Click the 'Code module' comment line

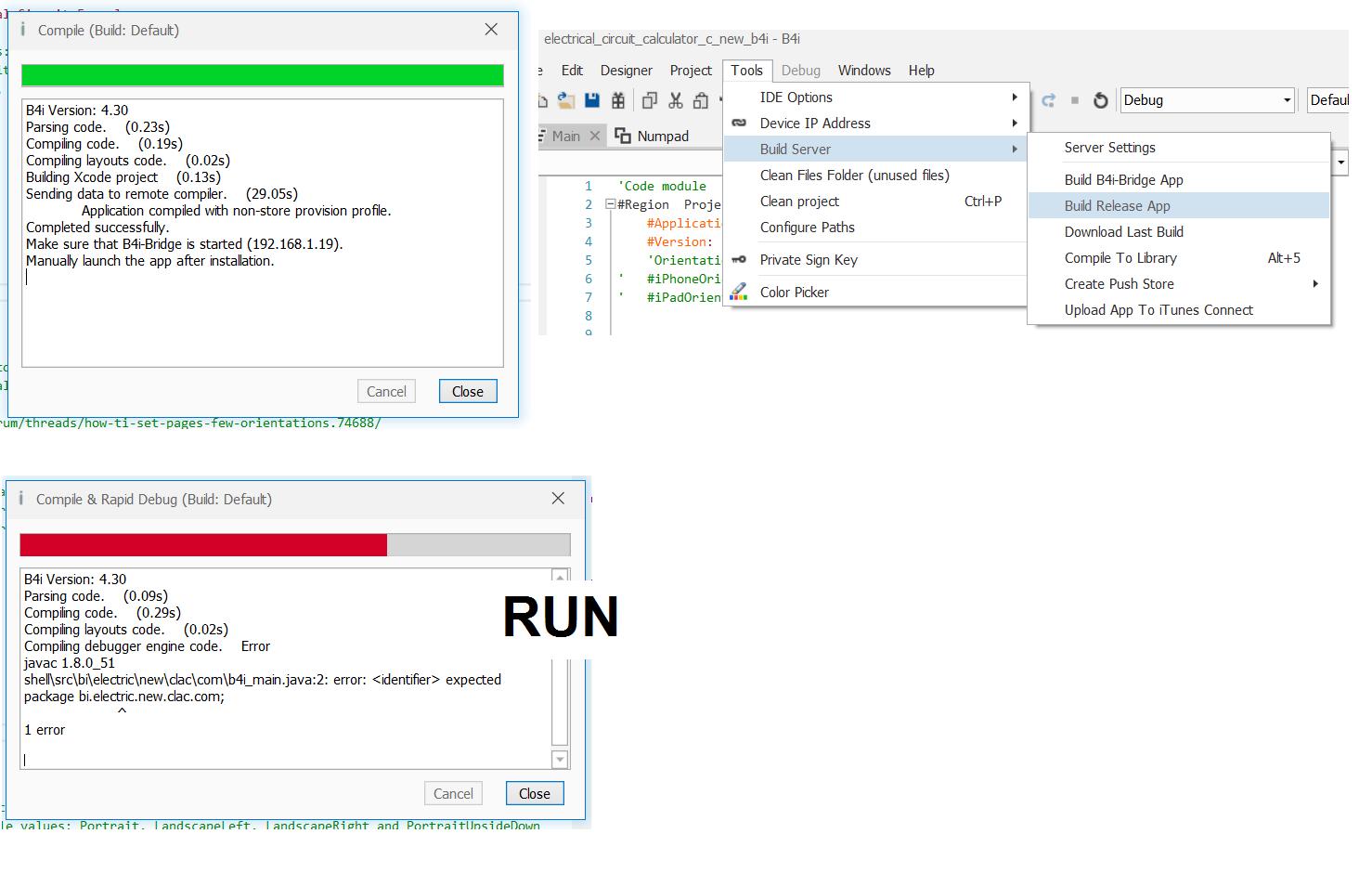(662, 186)
